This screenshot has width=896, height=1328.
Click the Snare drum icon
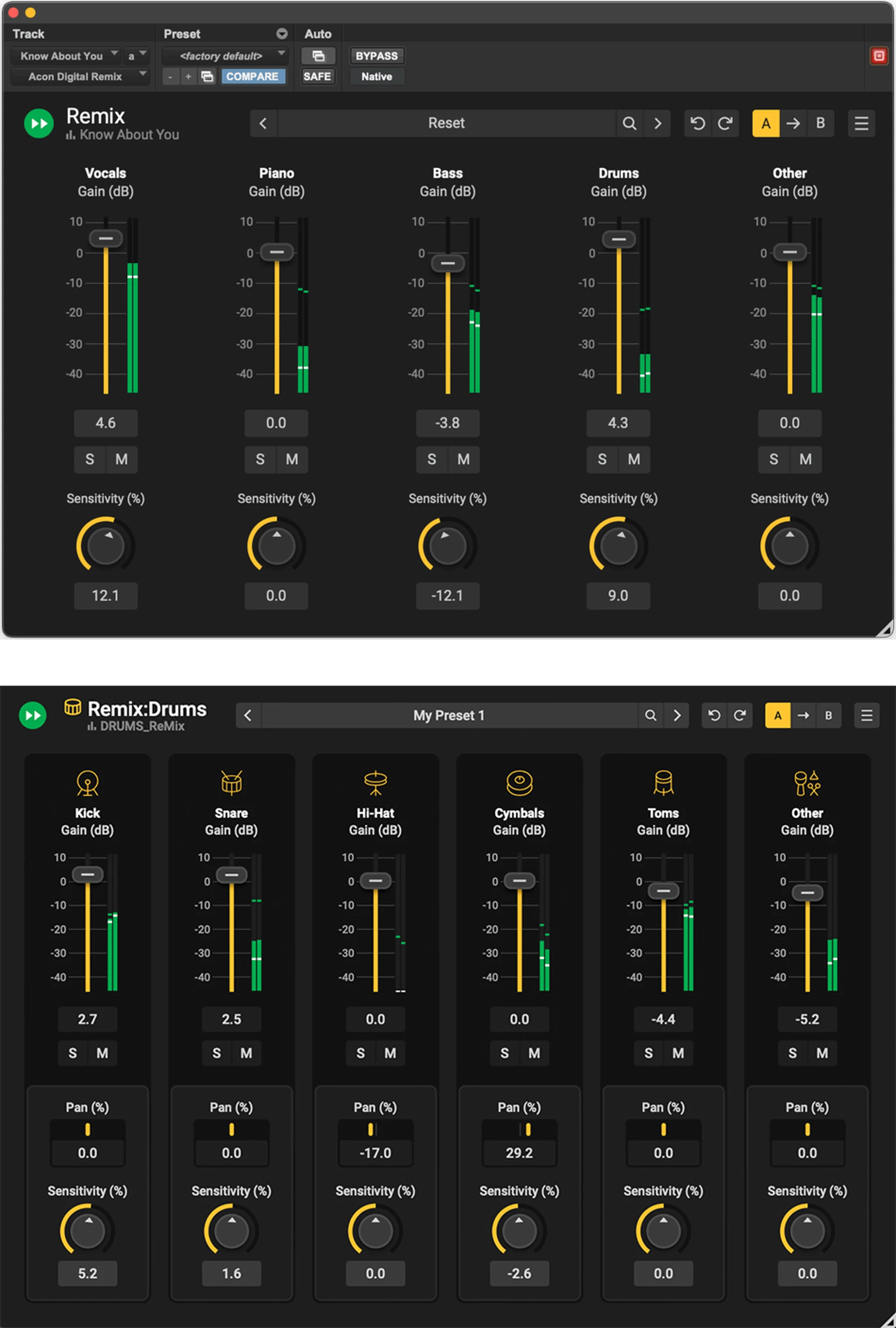click(x=231, y=783)
